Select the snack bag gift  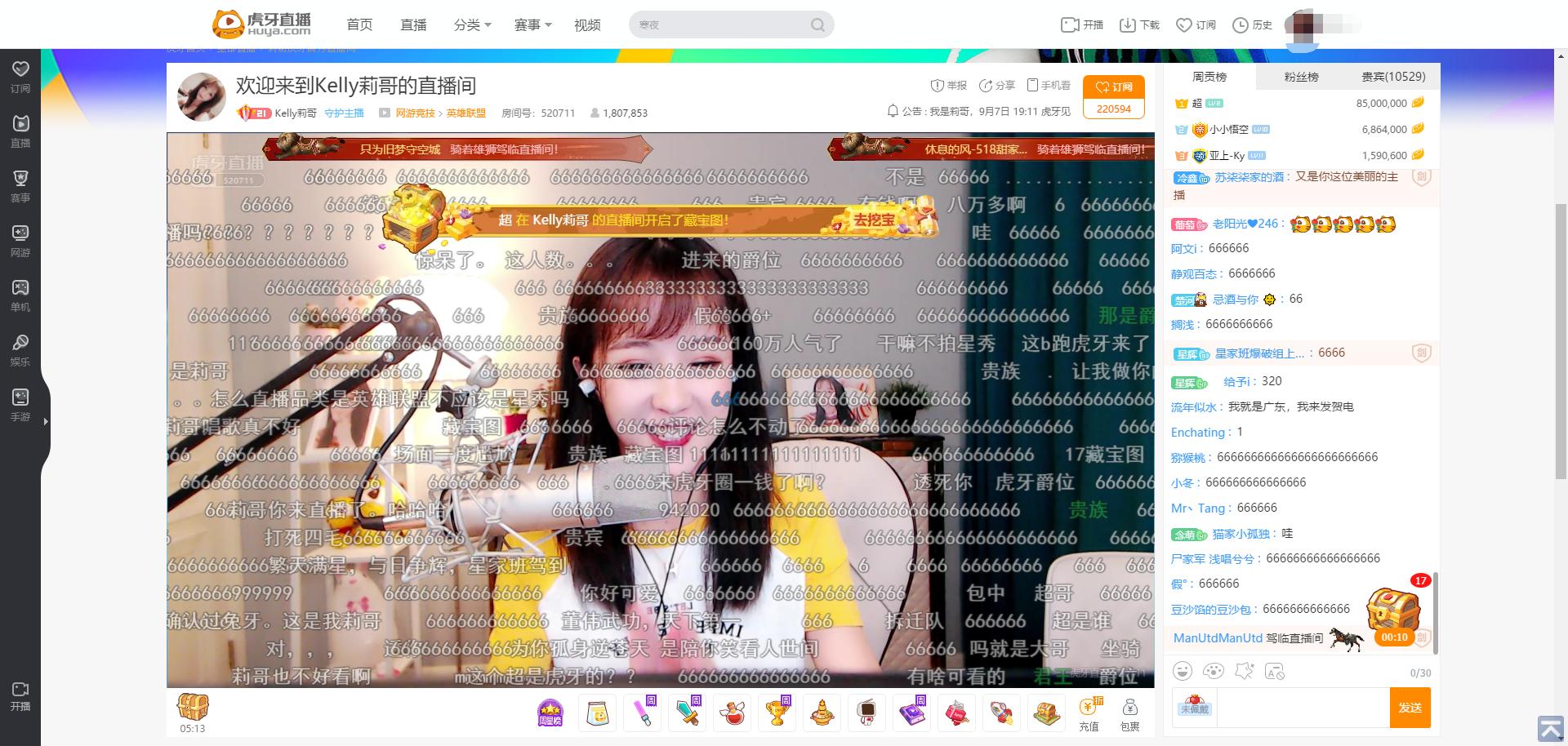(598, 713)
